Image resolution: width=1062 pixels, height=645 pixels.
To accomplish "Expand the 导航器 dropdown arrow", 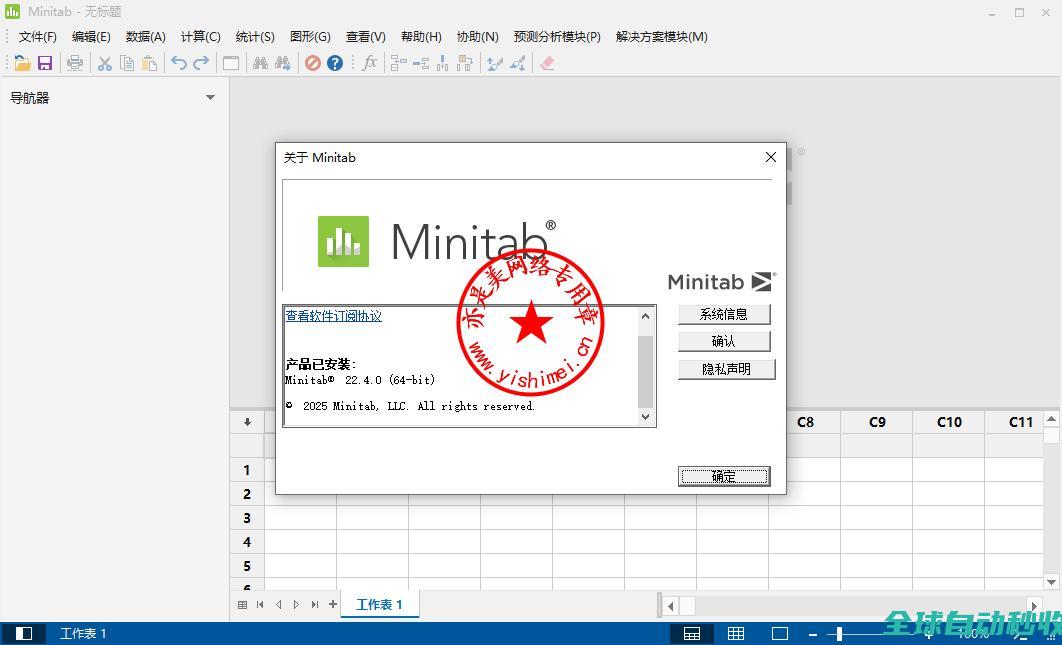I will [x=210, y=98].
